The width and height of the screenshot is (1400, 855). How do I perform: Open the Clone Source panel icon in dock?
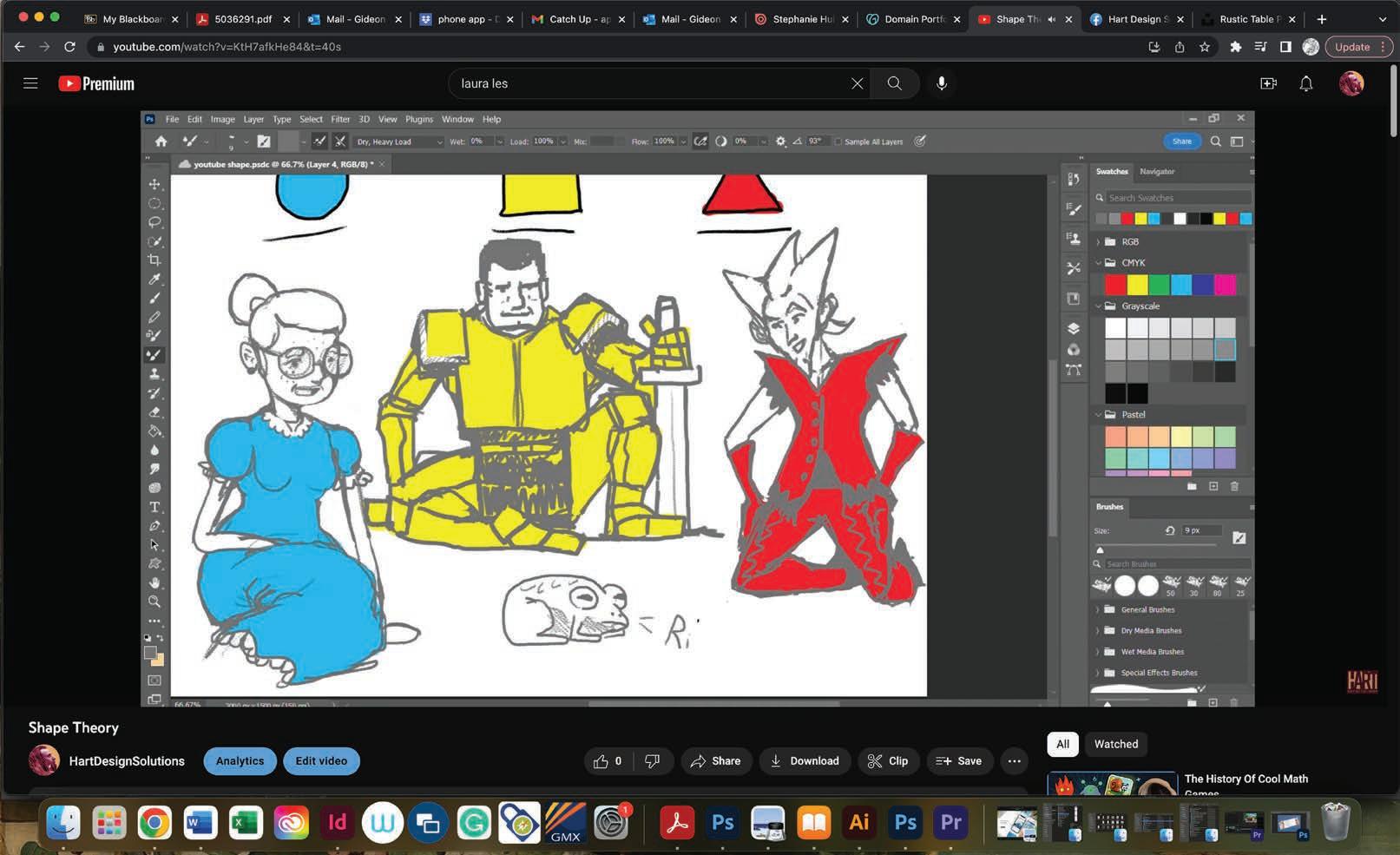click(x=1074, y=238)
